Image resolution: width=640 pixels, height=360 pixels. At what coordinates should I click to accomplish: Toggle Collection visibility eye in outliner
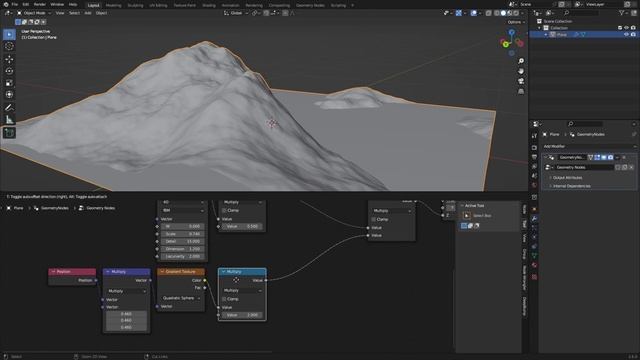626,28
